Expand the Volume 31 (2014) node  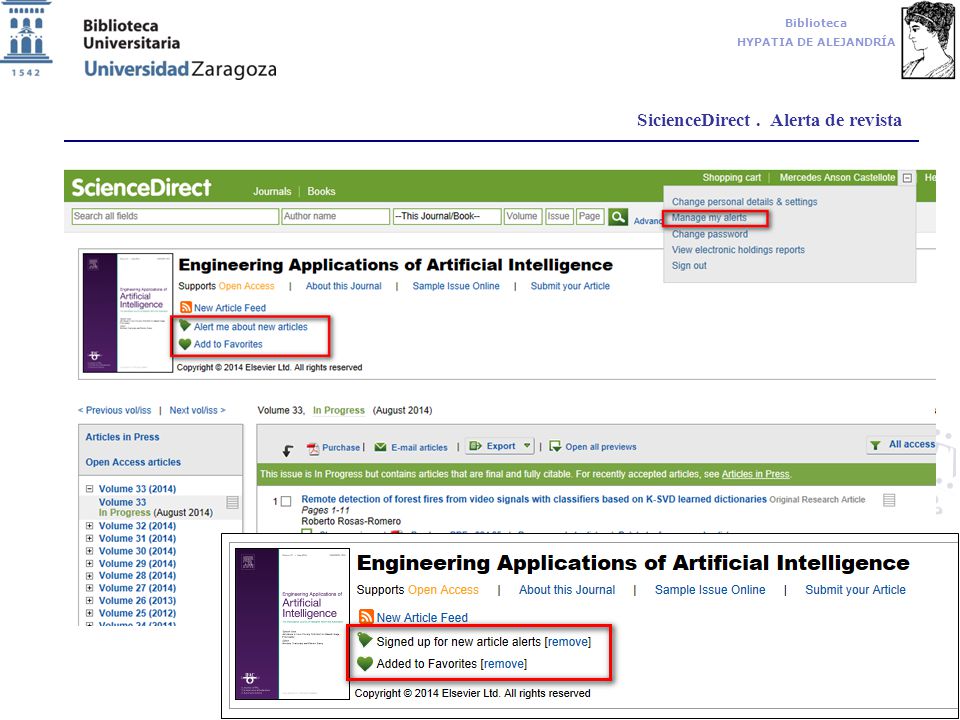pos(89,538)
